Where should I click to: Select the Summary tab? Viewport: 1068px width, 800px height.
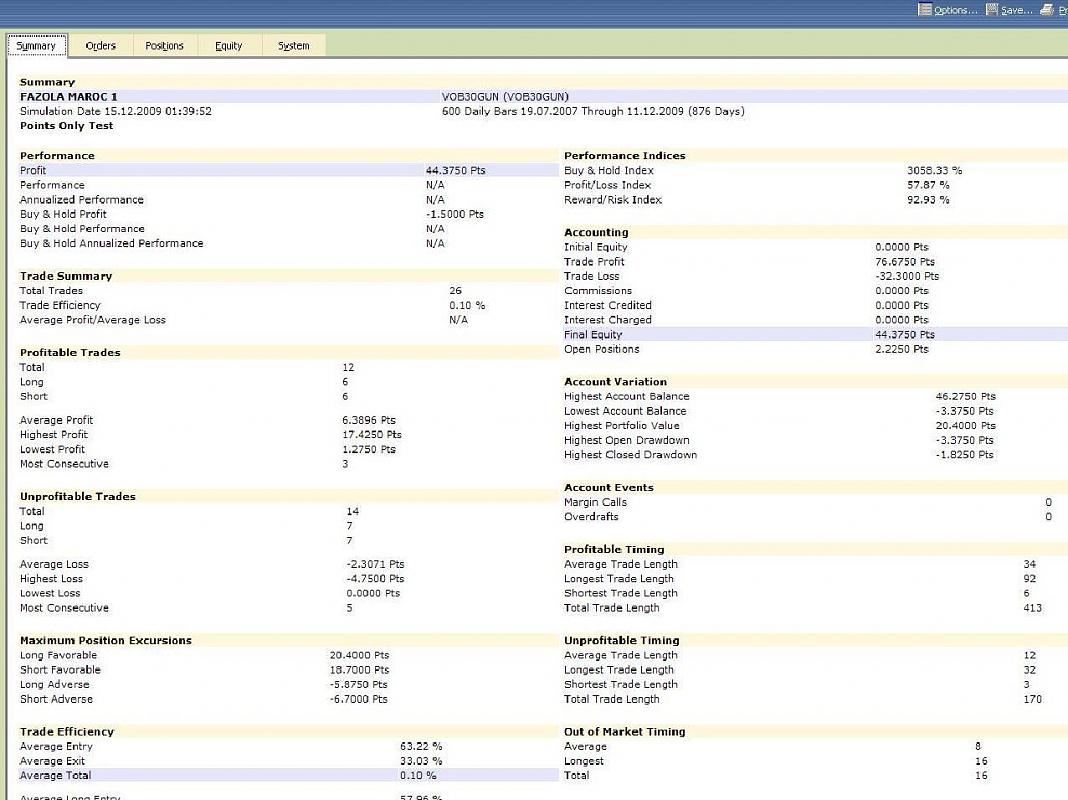coord(37,46)
